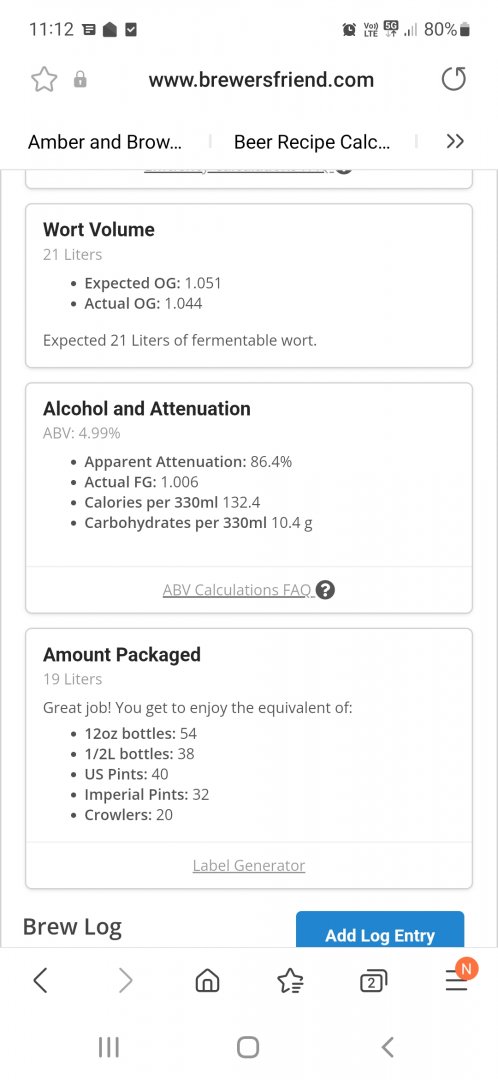This screenshot has width=498, height=1080.
Task: Go back using browser back arrow
Action: [41, 979]
